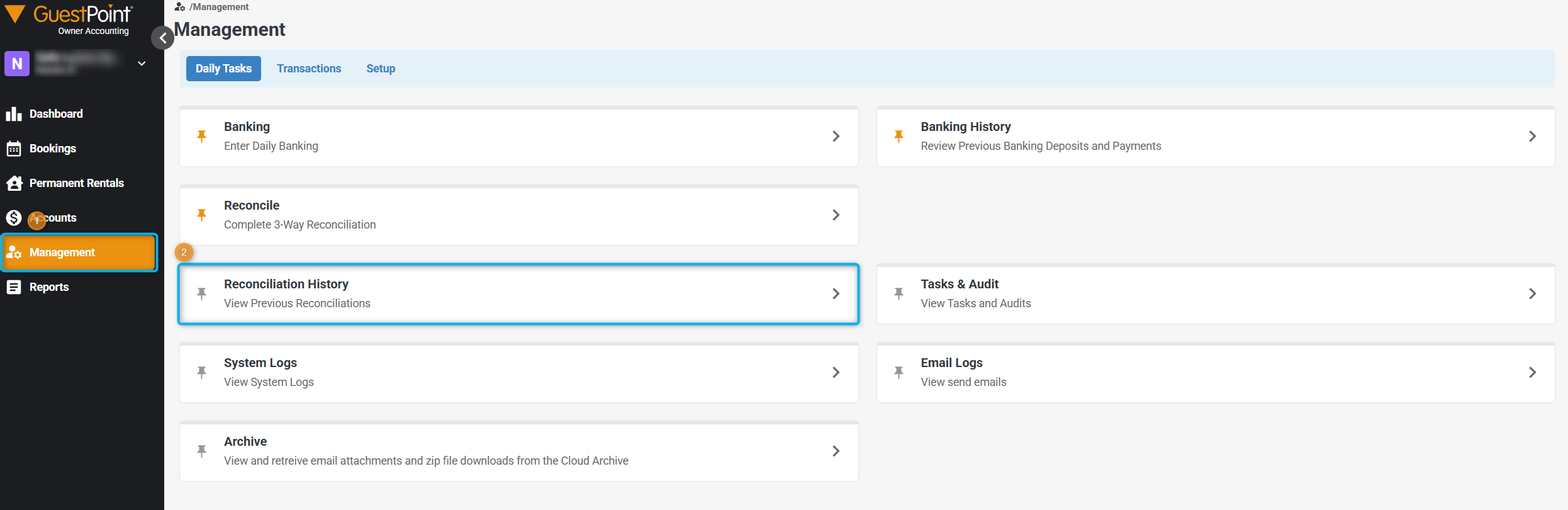Pin the Email Logs card

(899, 372)
